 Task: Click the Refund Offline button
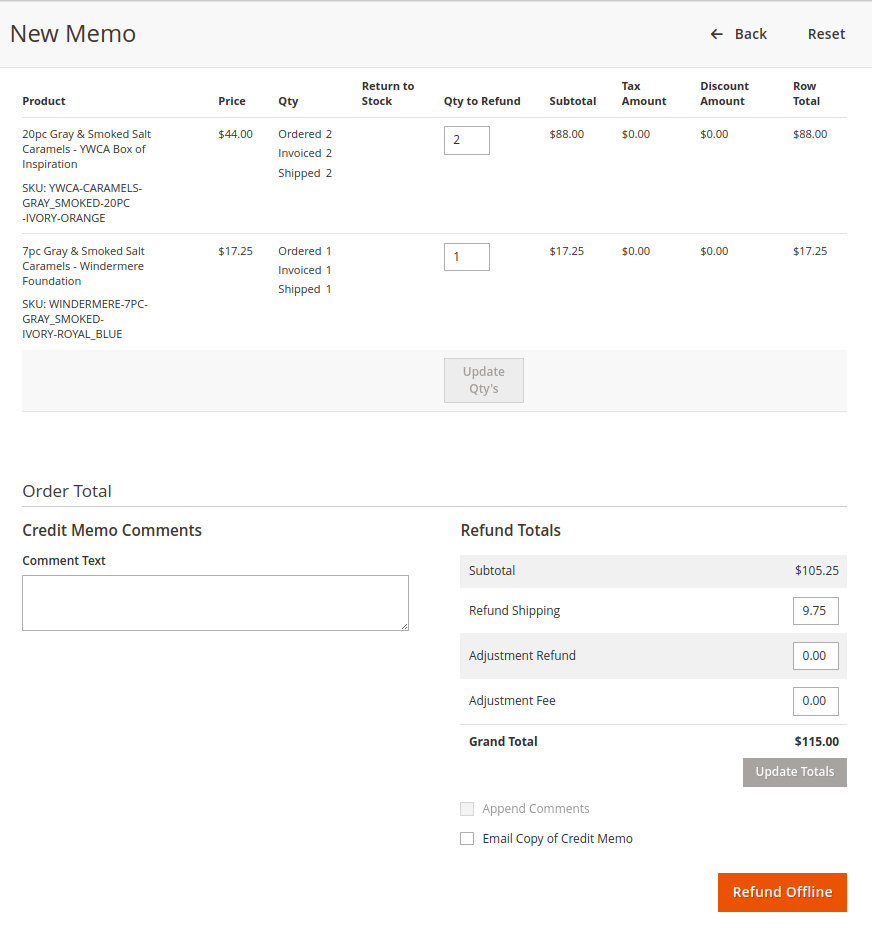tap(781, 892)
